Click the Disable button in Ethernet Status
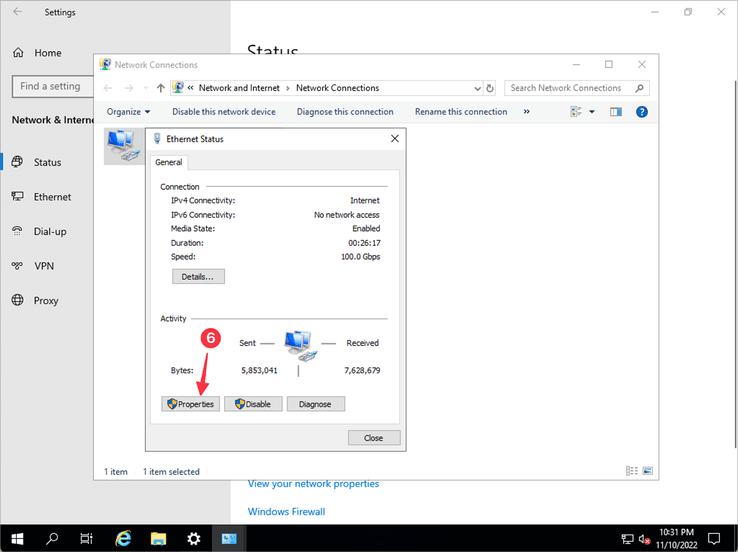738x552 pixels. coord(252,404)
